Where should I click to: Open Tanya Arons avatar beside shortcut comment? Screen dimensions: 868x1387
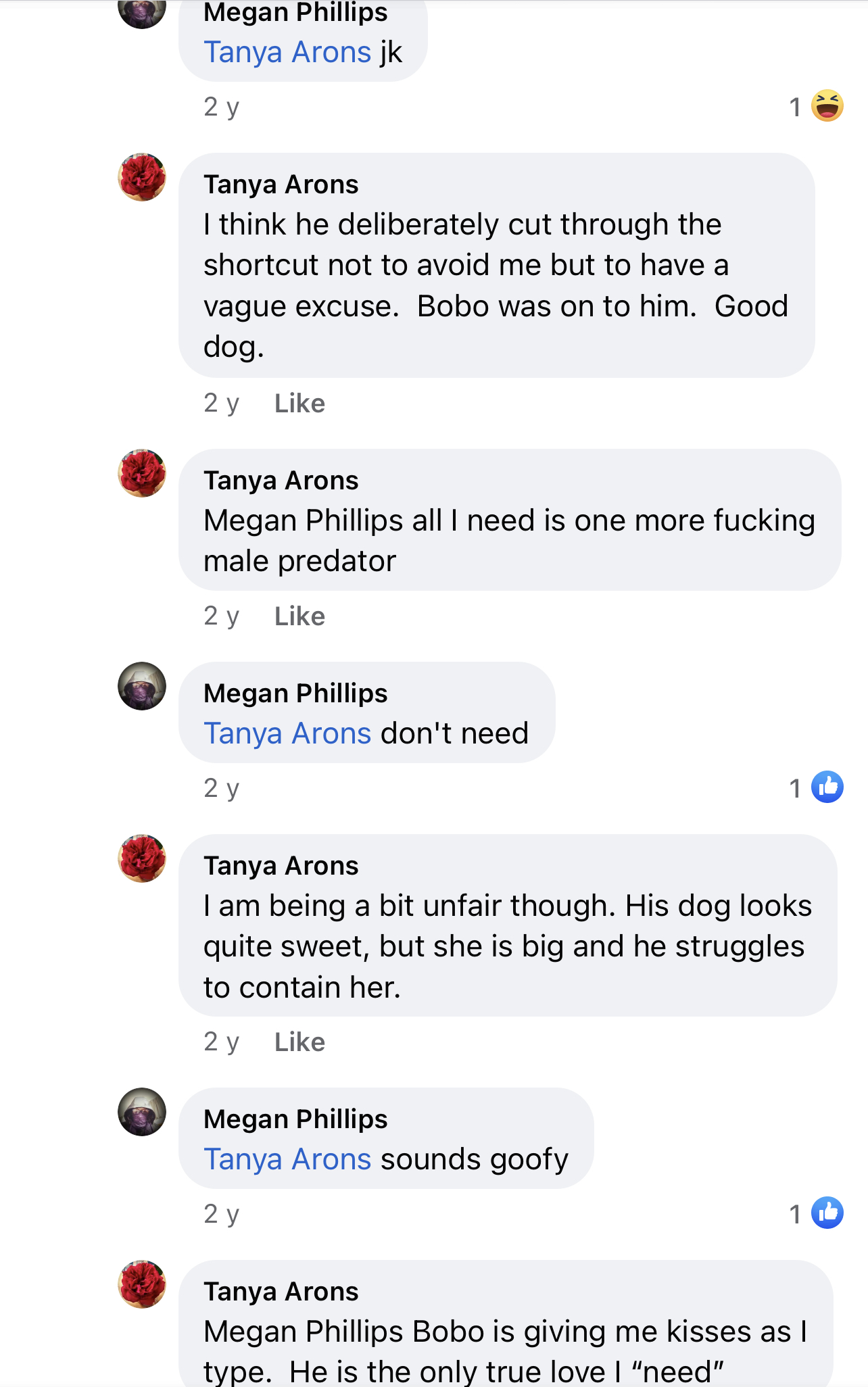pos(142,177)
